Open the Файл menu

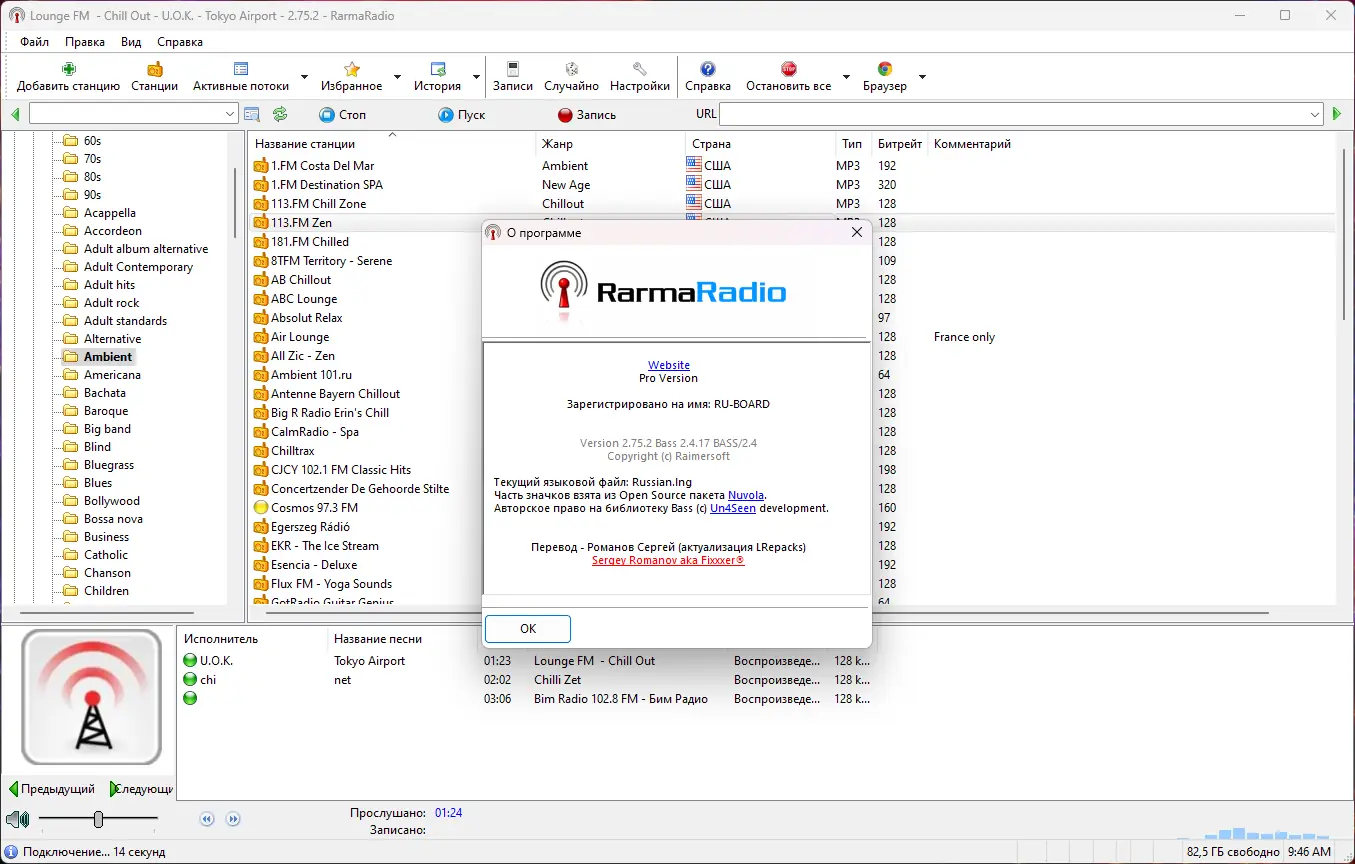pos(34,42)
